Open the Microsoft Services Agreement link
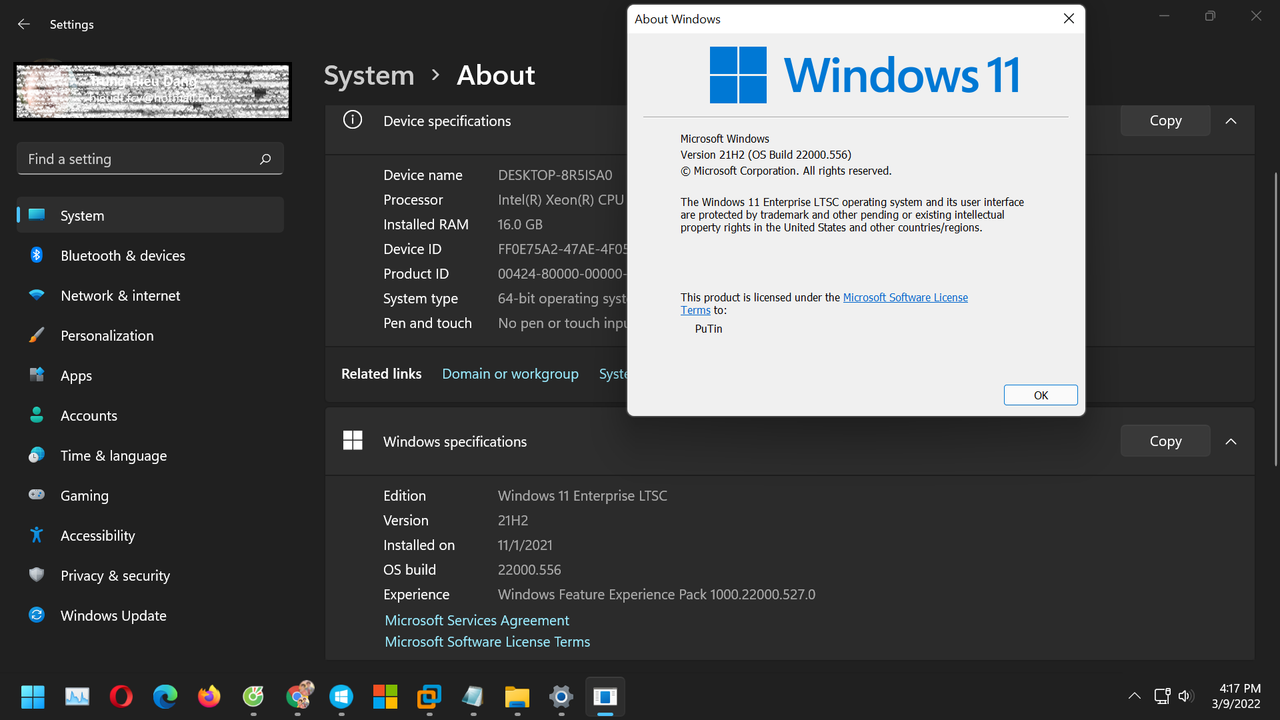1280x720 pixels. 477,620
